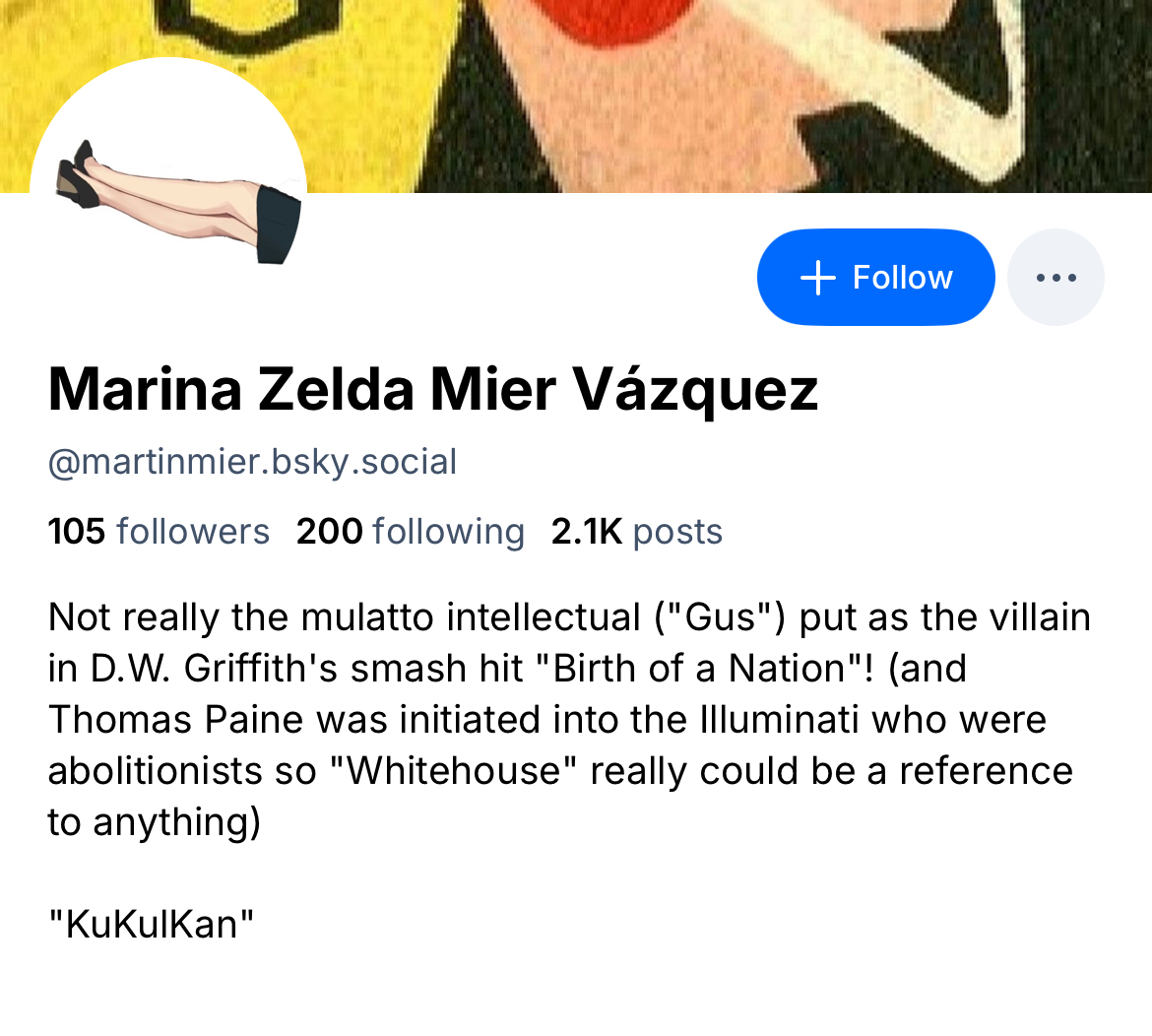Click the @martinmier.bsky.social handle

(x=252, y=462)
